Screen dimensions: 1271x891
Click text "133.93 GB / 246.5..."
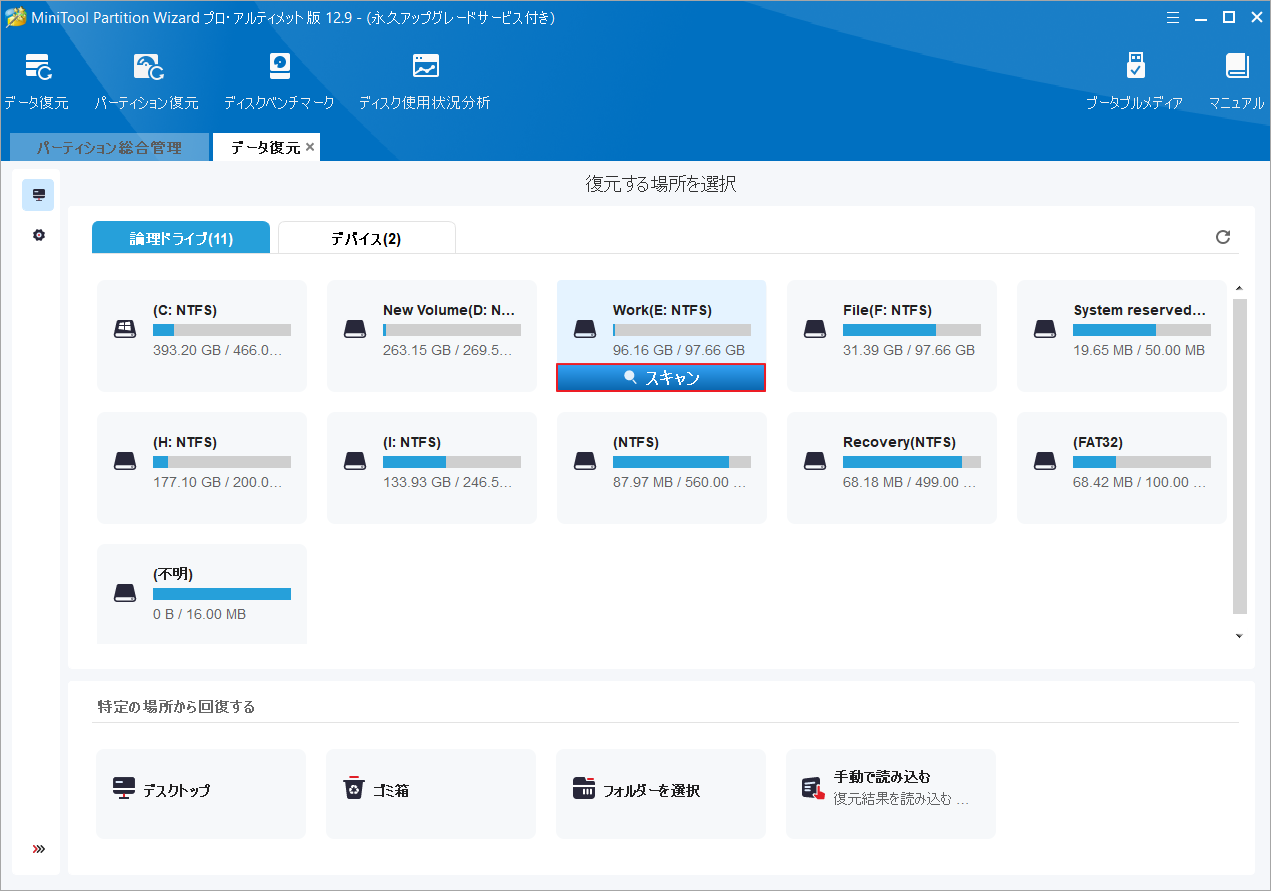coord(447,482)
